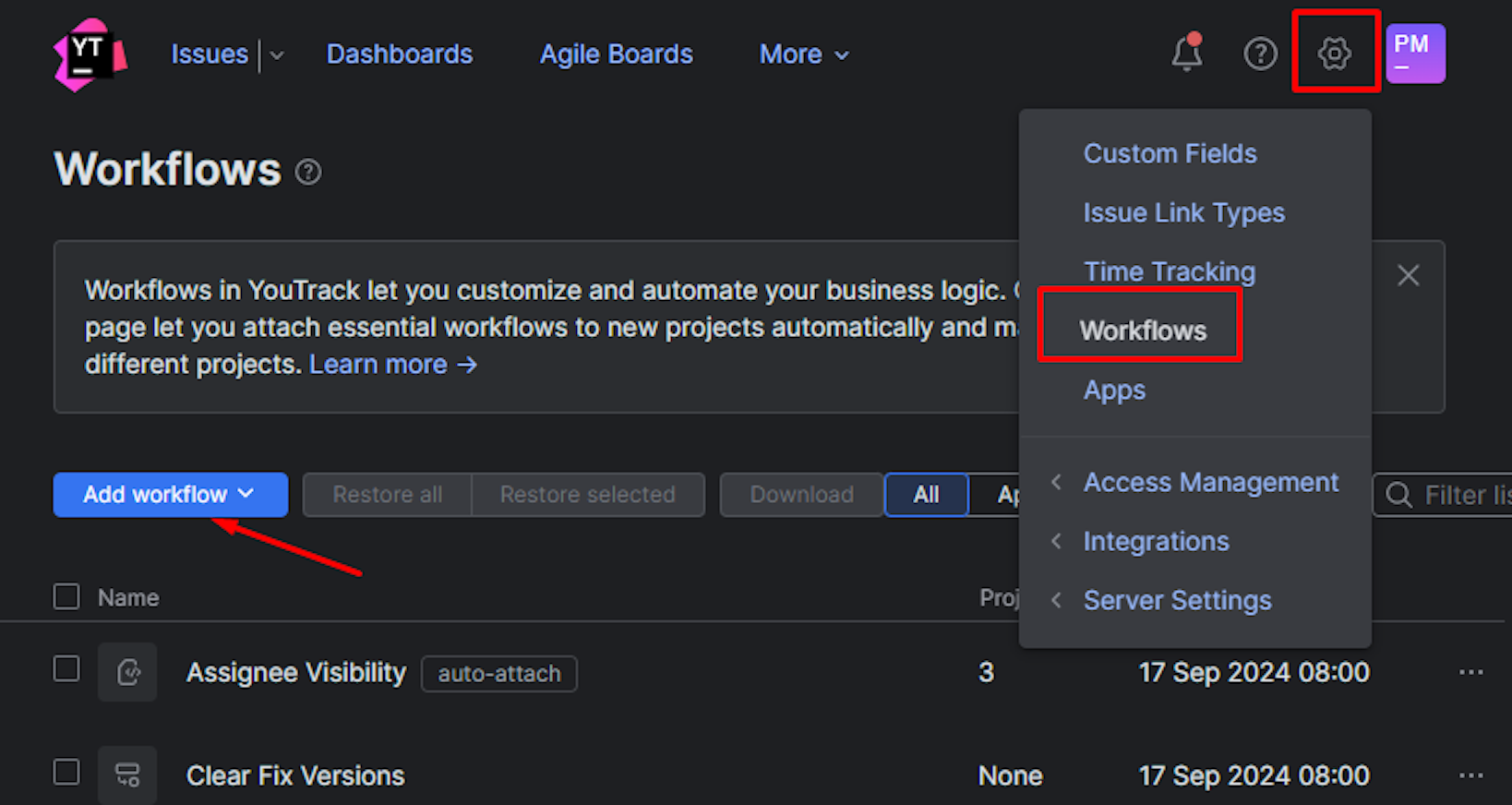Click the search icon in Filter list
This screenshot has width=1512, height=805.
(1399, 495)
